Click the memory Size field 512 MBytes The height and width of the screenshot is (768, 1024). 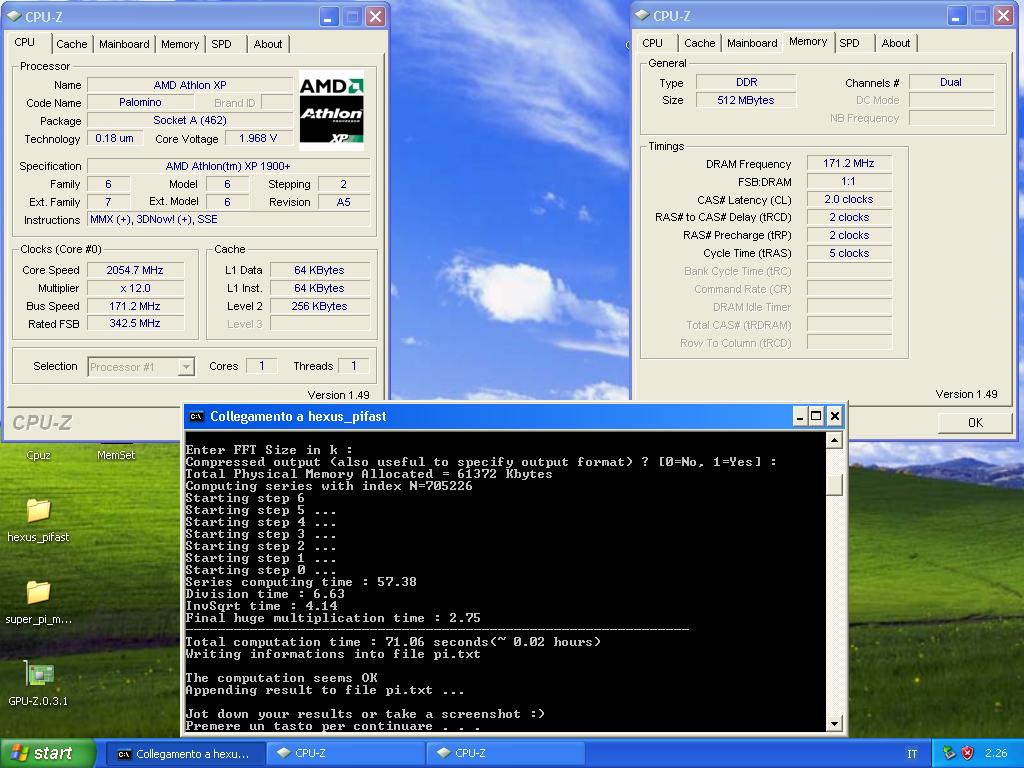746,100
